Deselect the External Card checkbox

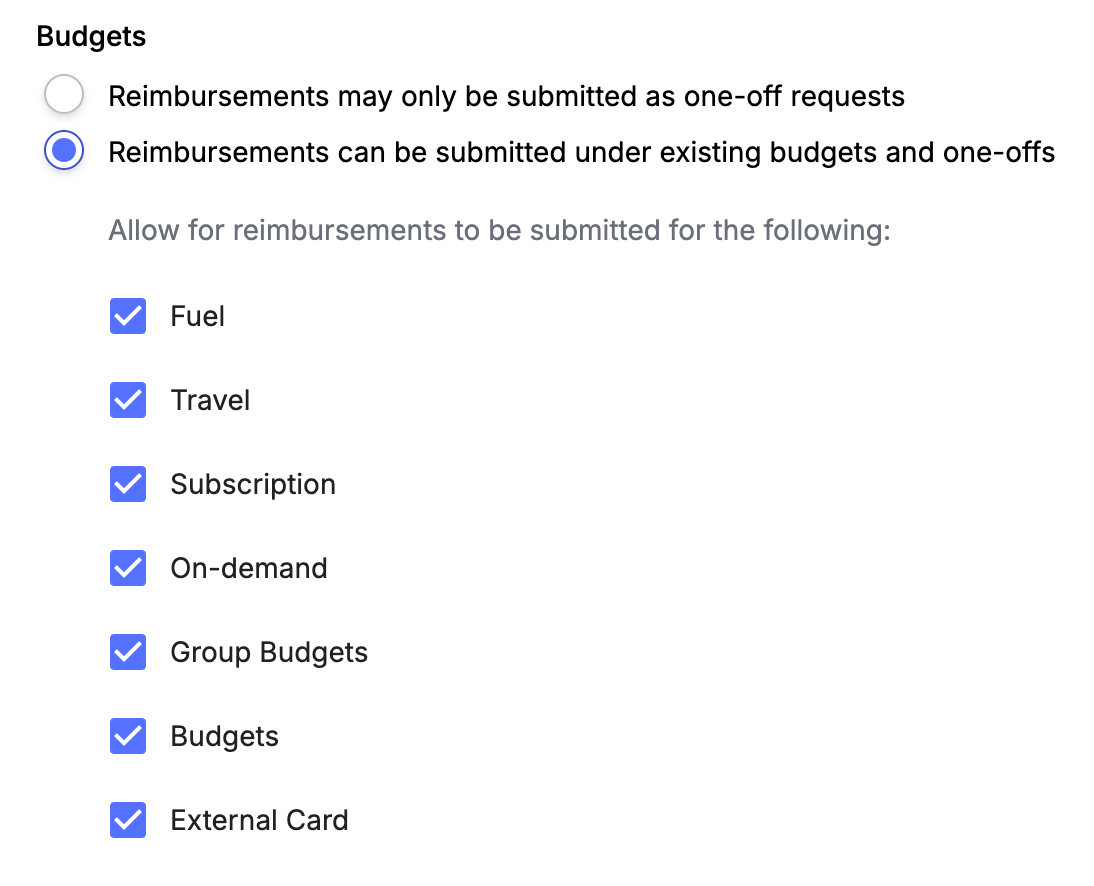coord(128,820)
